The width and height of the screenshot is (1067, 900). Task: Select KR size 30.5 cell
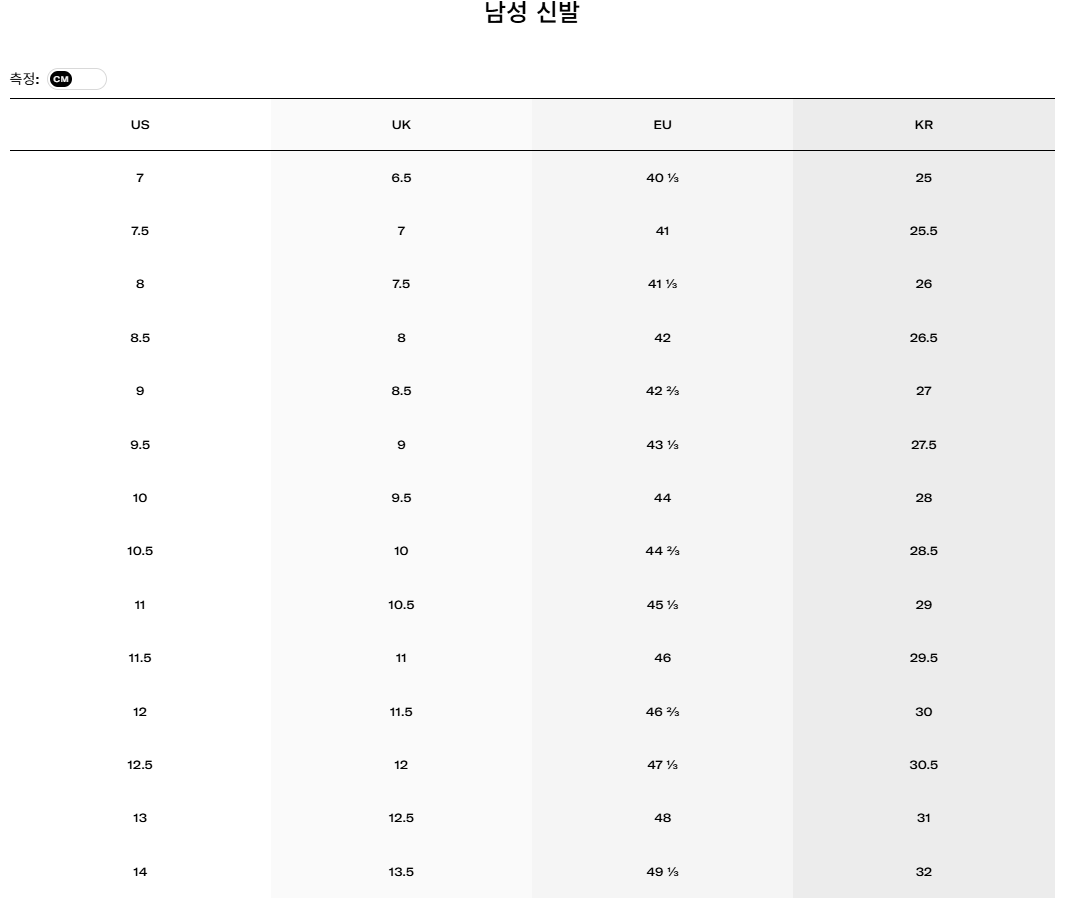pos(924,765)
